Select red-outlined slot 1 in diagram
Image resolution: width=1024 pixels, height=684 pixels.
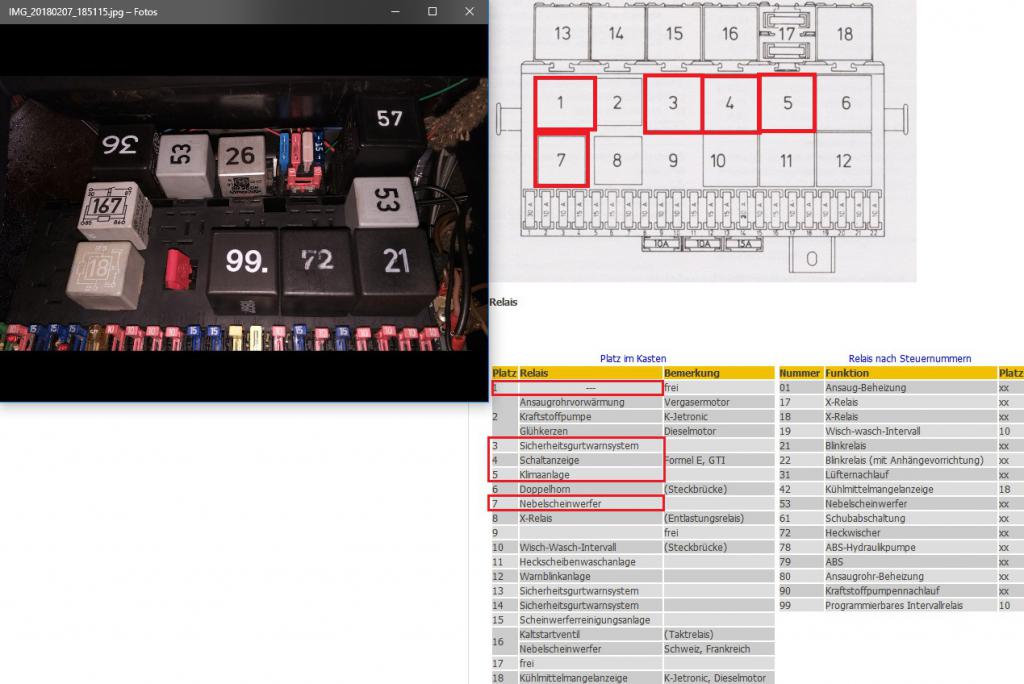tap(565, 103)
